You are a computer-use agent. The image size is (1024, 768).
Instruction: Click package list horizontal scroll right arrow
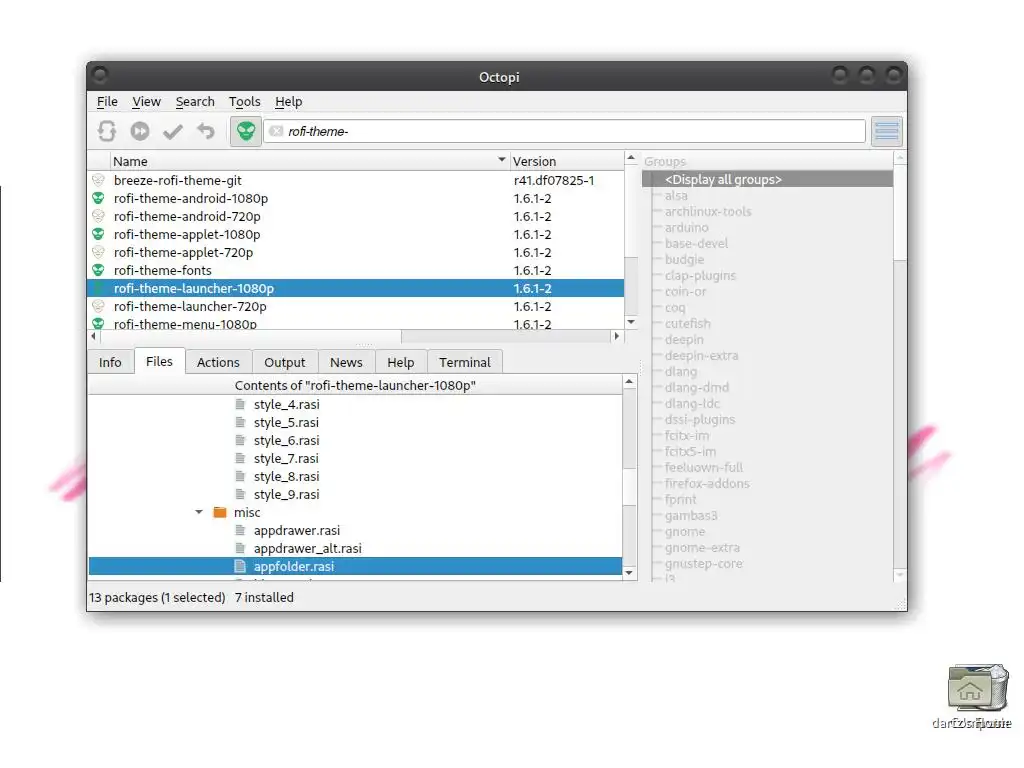(616, 336)
